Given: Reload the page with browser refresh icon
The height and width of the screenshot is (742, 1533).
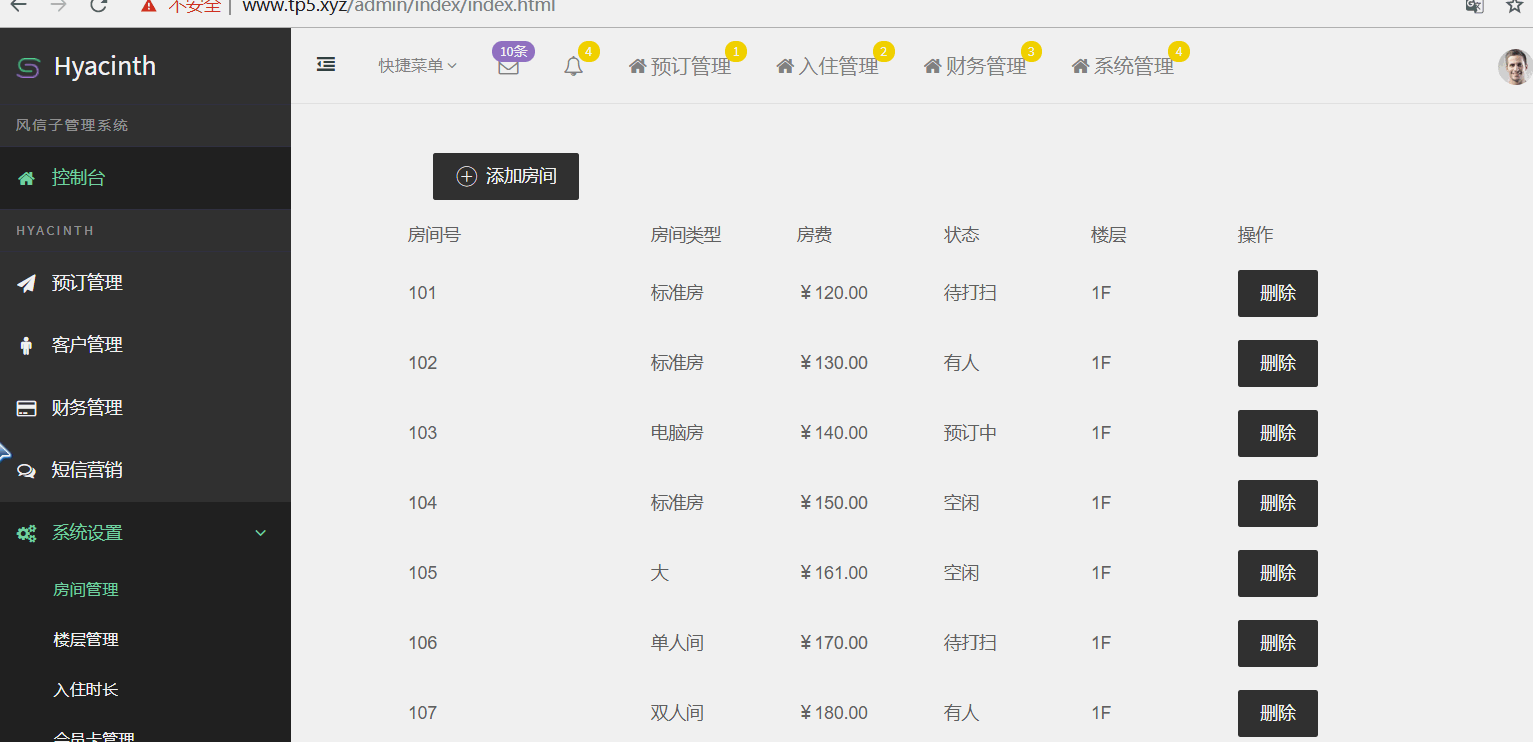Looking at the screenshot, I should tap(98, 6).
